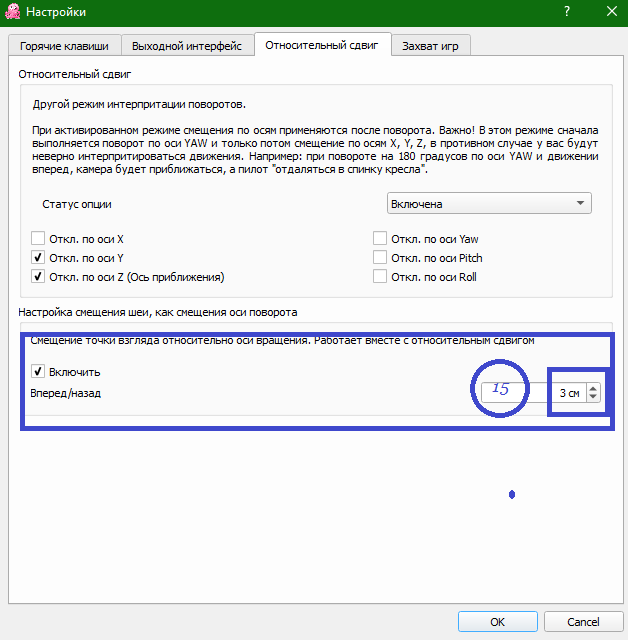Image resolution: width=628 pixels, height=640 pixels.
Task: Check Откл. по оси Yaw
Action: point(379,238)
